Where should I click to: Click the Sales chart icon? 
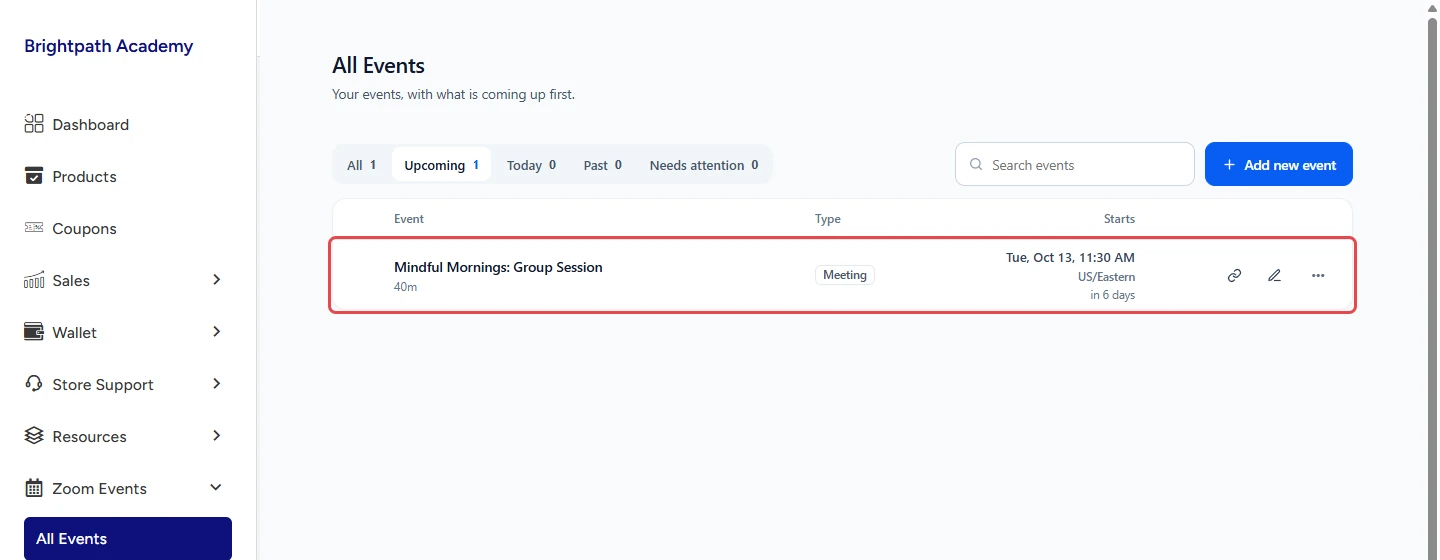34,280
